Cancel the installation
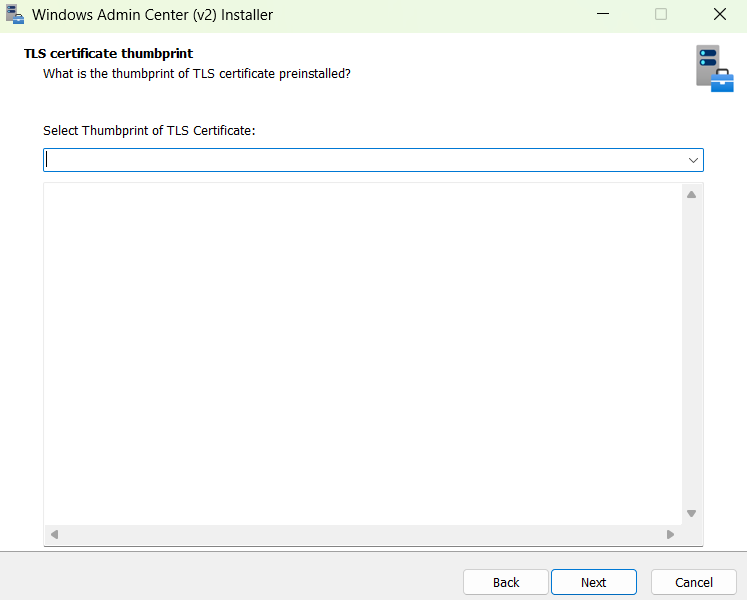Viewport: 747px width, 600px height. [x=694, y=582]
